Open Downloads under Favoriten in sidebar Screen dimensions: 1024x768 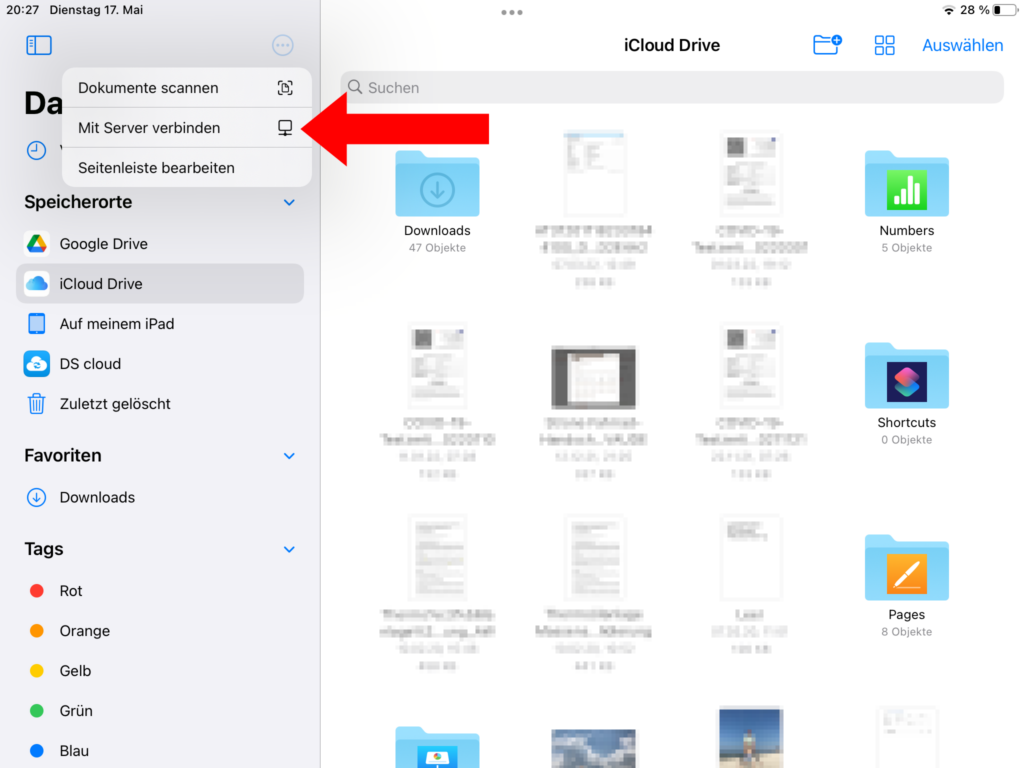pos(160,498)
